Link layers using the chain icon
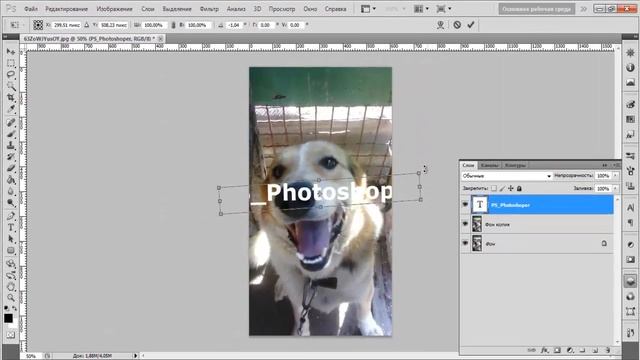This screenshot has width=640, height=360. pos(531,350)
